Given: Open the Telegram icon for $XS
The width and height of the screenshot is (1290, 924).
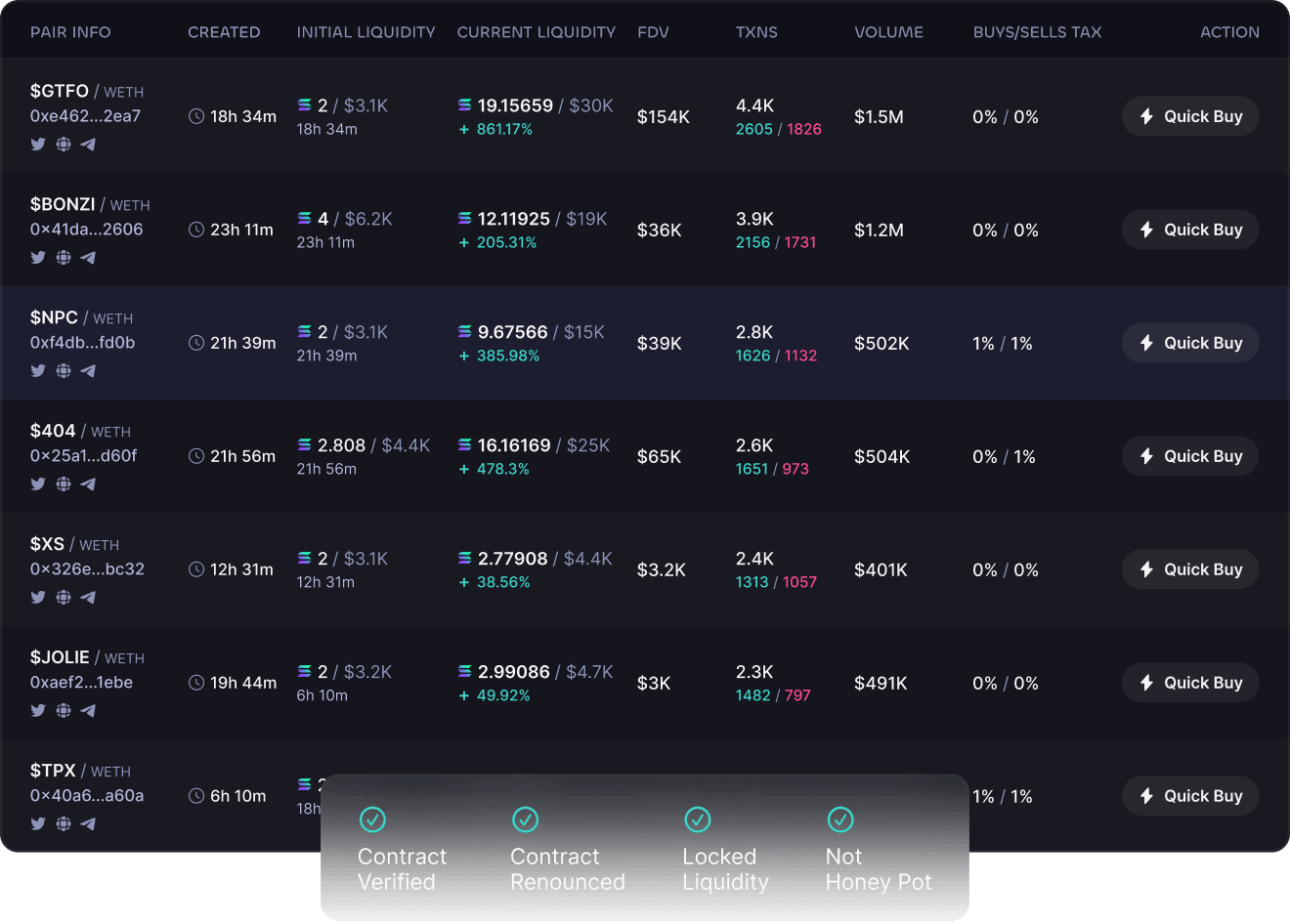Looking at the screenshot, I should pos(88,598).
